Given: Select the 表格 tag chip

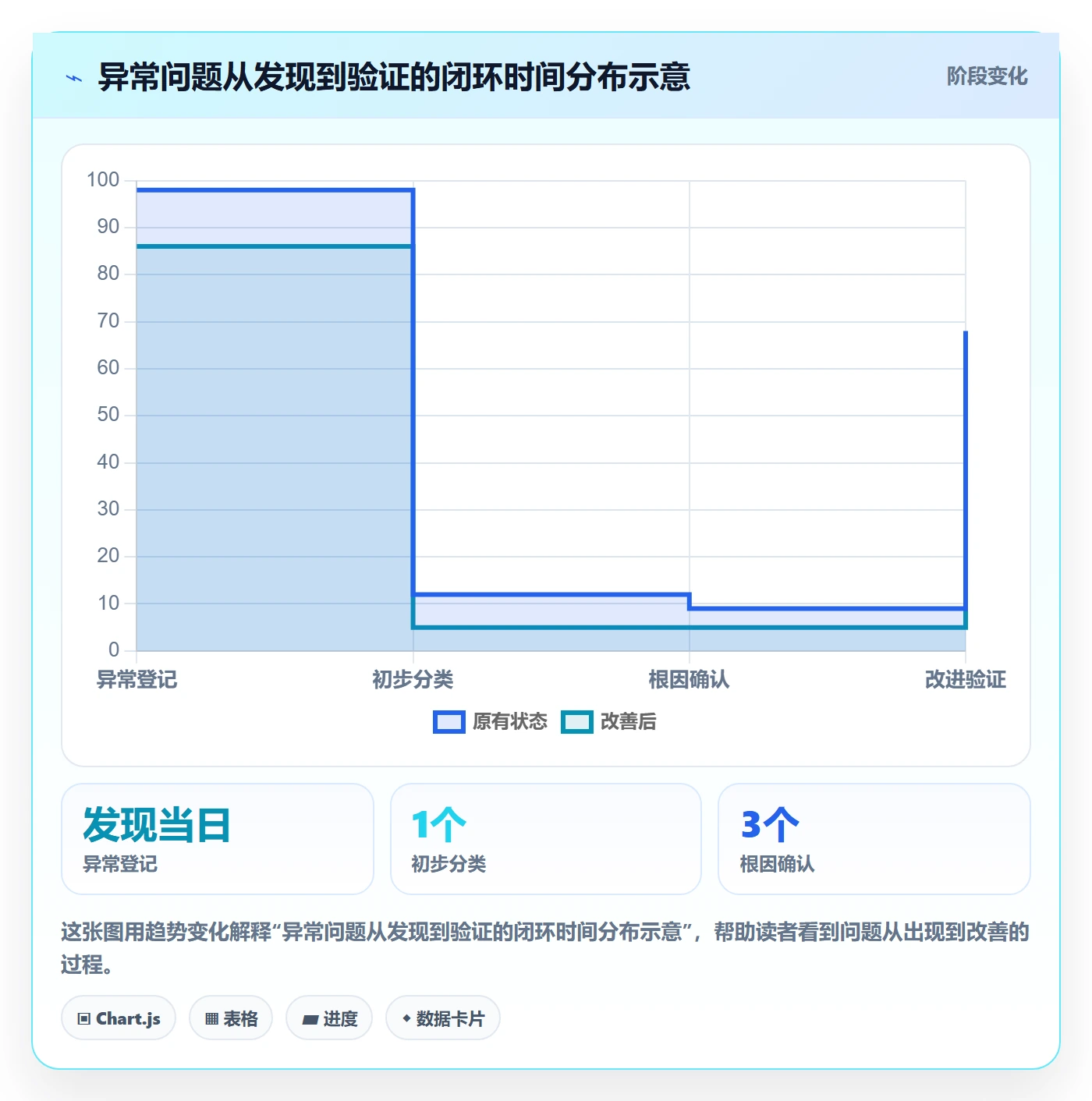Looking at the screenshot, I should click(231, 1018).
